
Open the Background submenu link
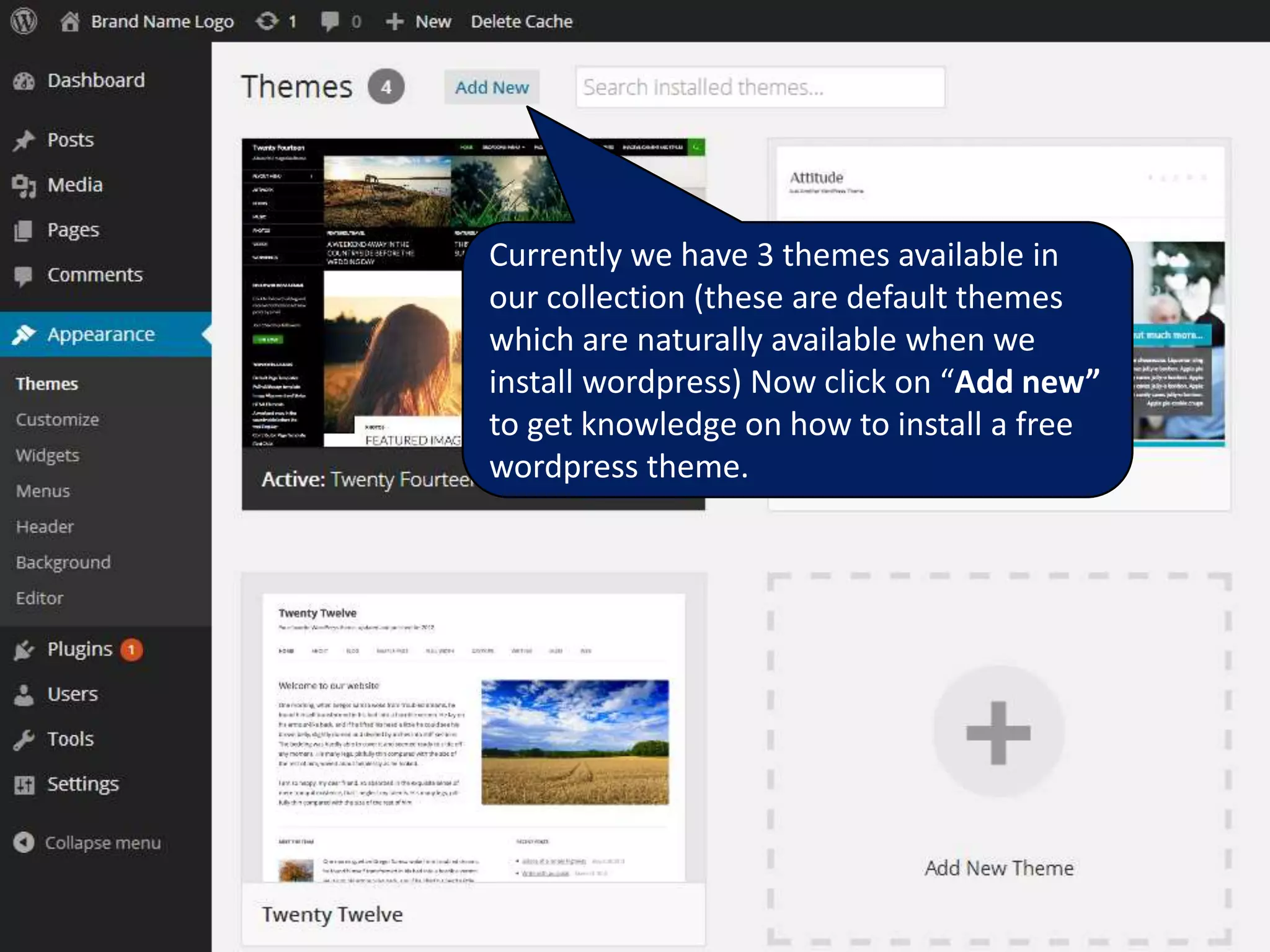(63, 563)
